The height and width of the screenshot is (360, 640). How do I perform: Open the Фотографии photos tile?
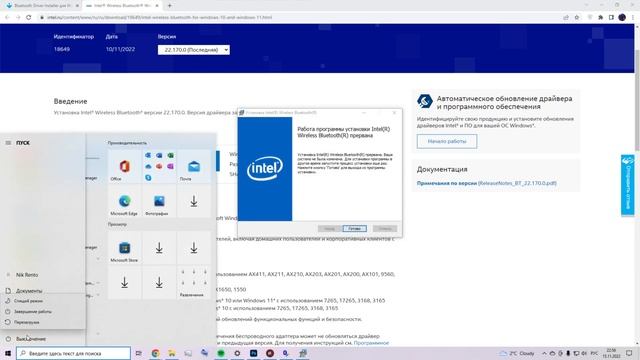tap(159, 201)
